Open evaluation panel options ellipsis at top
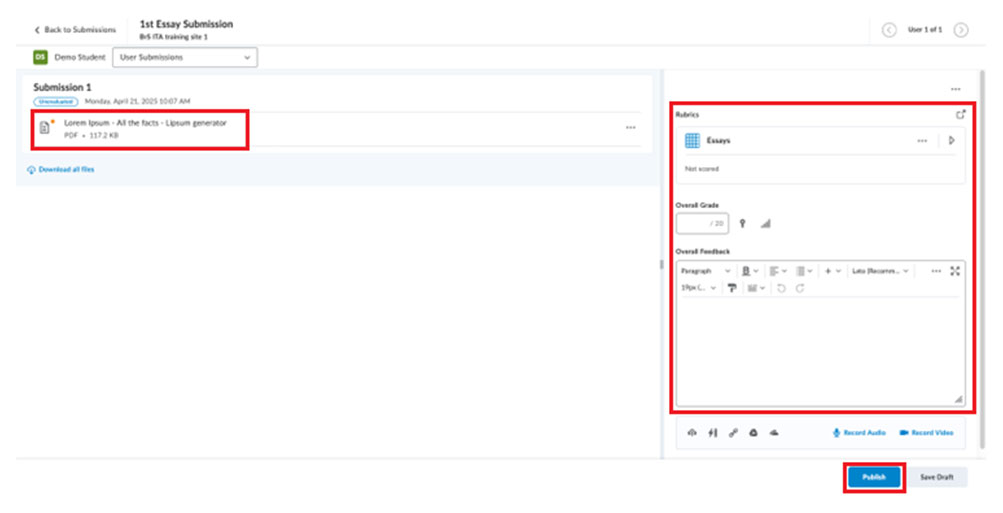Screen dimensions: 1003x513 [956, 89]
